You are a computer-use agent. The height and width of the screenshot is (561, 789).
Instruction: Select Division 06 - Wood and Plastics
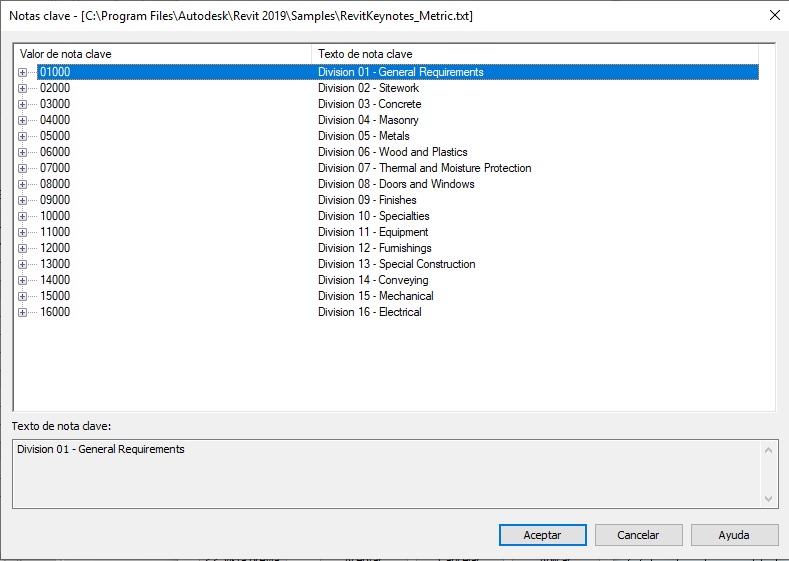click(x=392, y=152)
